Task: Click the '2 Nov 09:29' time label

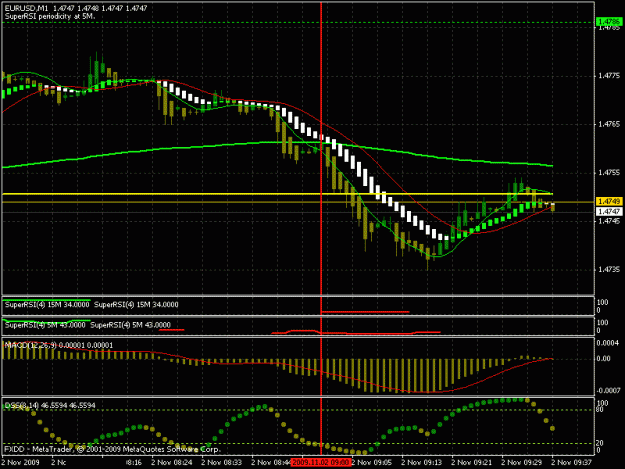Action: [522, 463]
